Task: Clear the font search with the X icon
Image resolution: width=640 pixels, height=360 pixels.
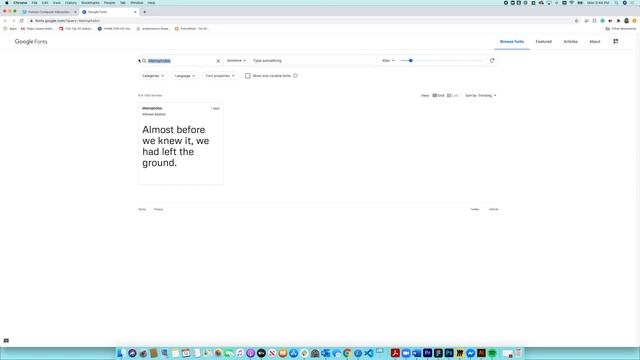Action: coord(218,61)
